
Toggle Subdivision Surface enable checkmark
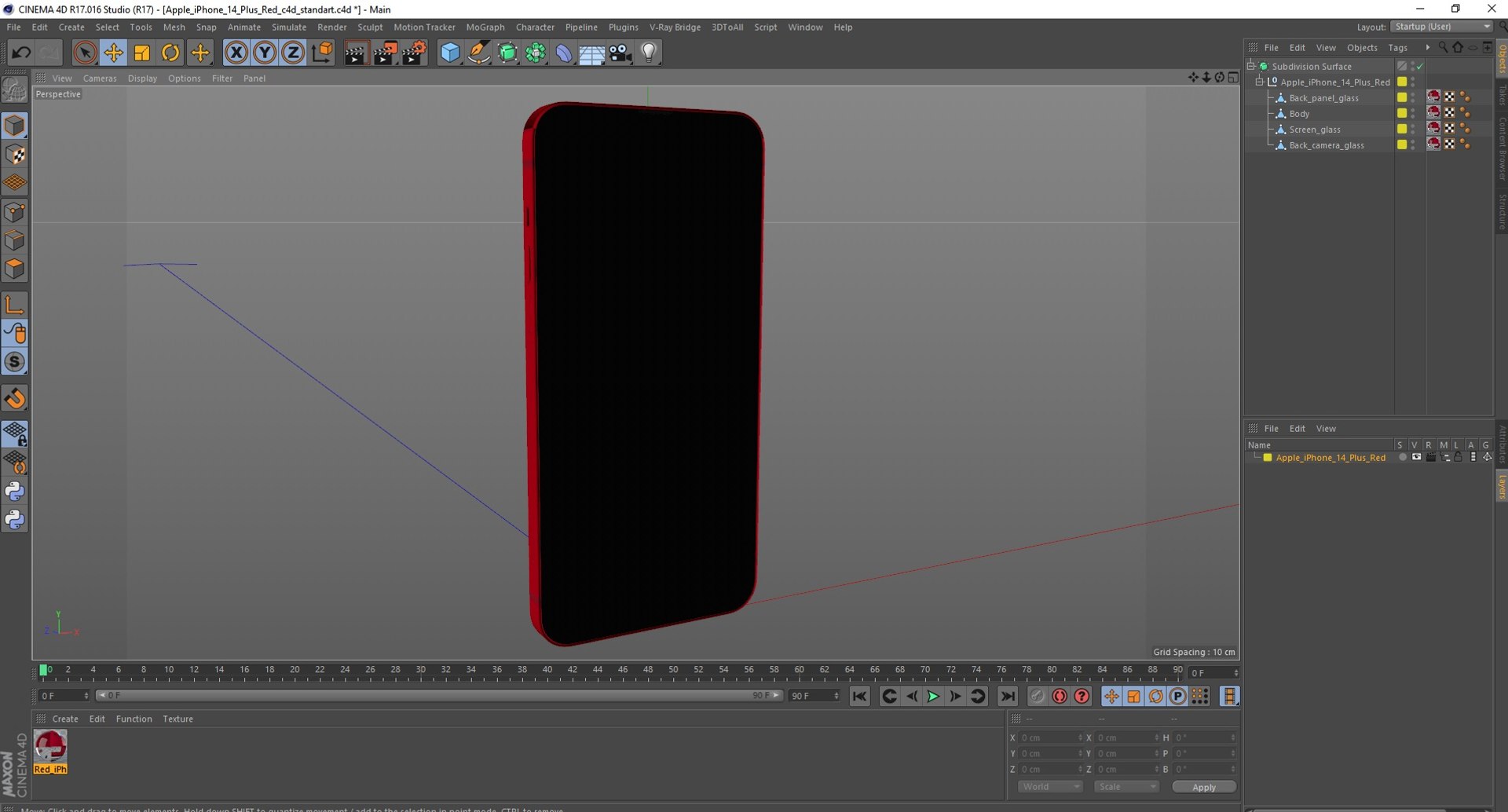coord(1420,67)
